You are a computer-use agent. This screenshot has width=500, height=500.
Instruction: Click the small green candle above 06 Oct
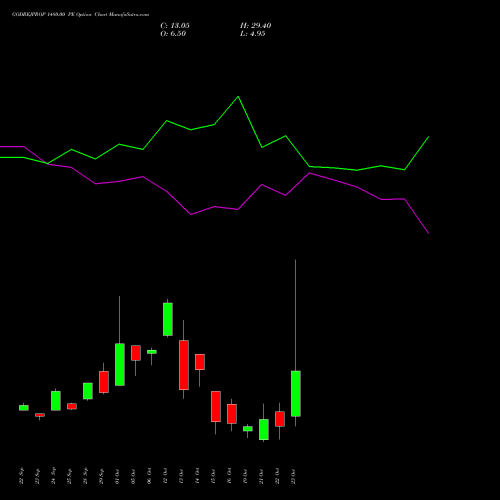152,352
